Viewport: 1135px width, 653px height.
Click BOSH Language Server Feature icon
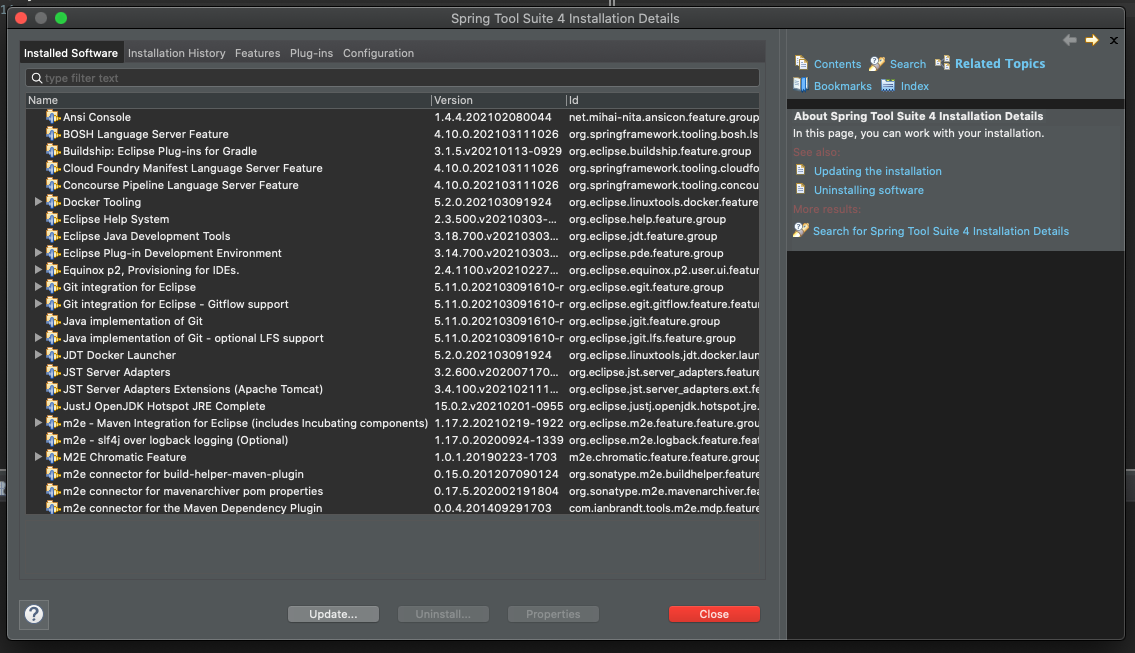click(53, 133)
